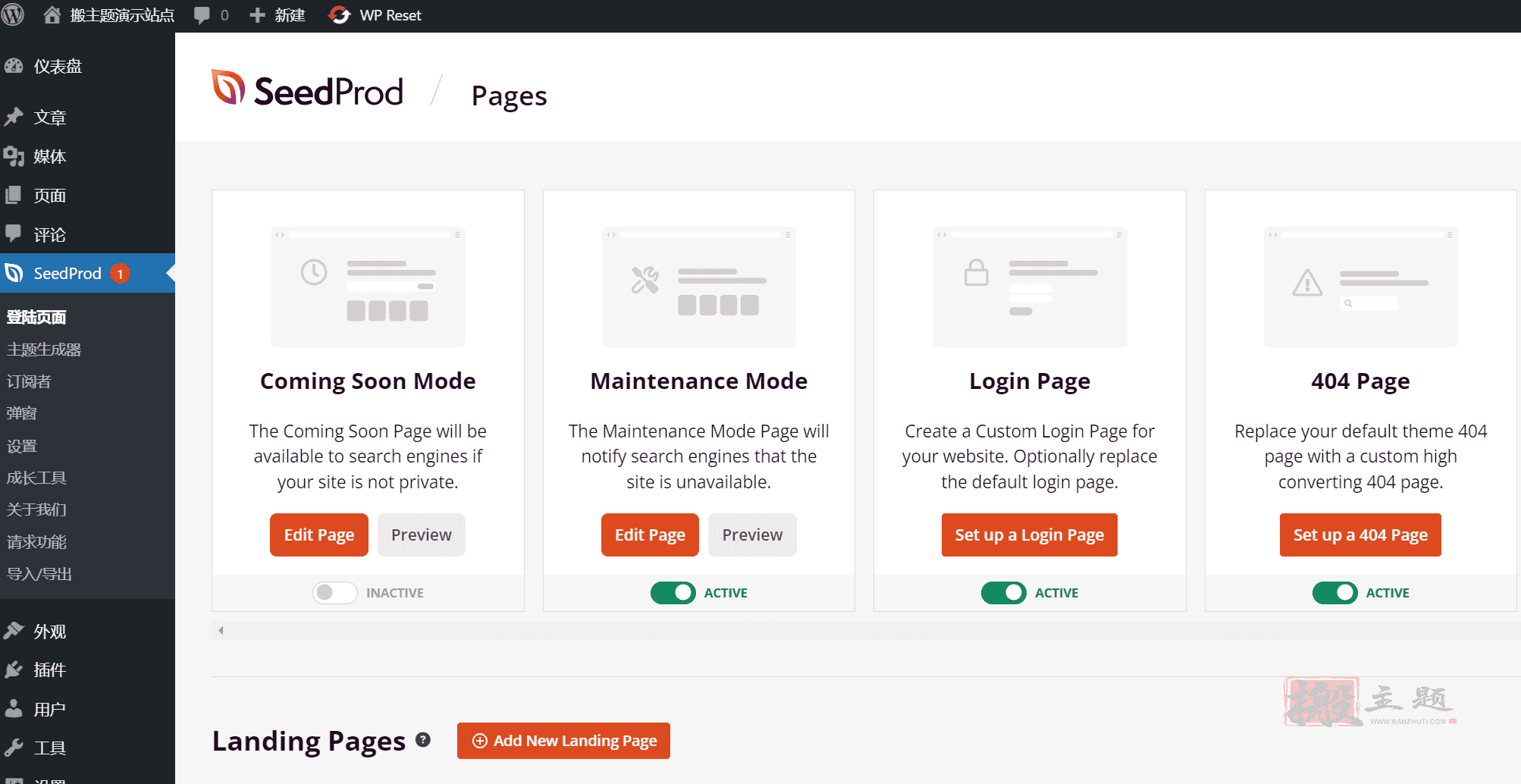This screenshot has width=1521, height=784.
Task: Click the appearance brush icon beside 外观
Action: pos(14,631)
